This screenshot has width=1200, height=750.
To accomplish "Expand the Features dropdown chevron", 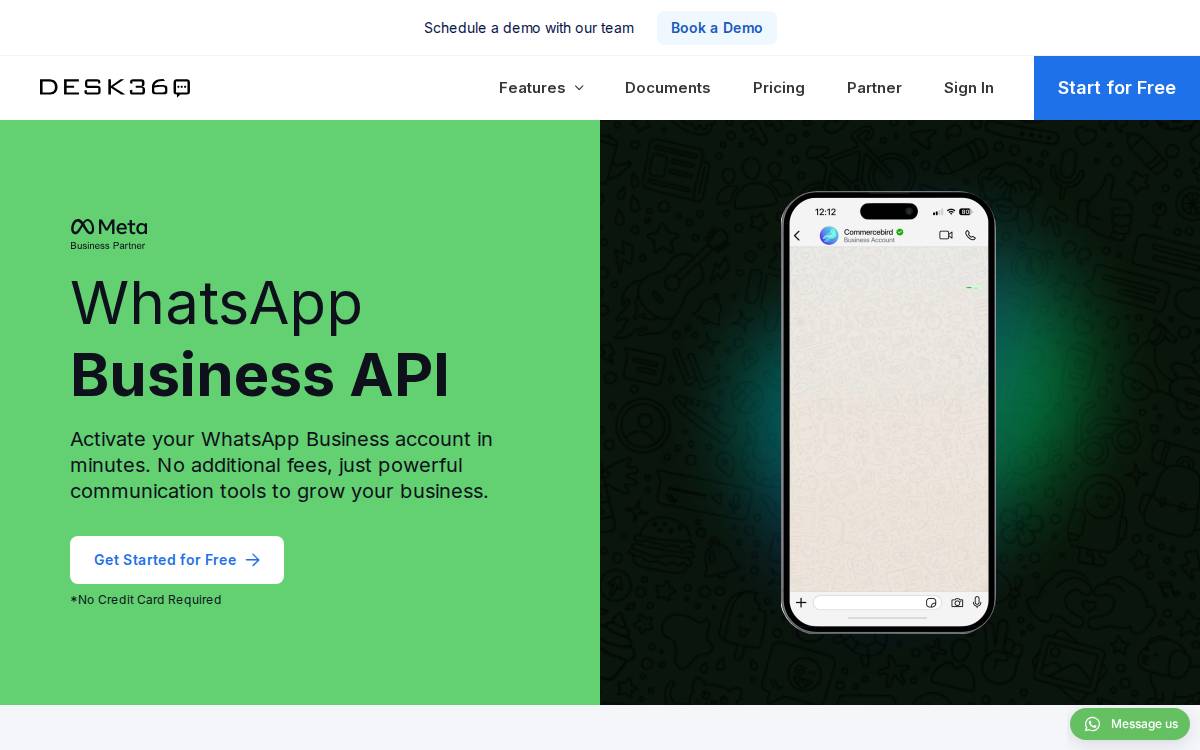I will (x=579, y=88).
